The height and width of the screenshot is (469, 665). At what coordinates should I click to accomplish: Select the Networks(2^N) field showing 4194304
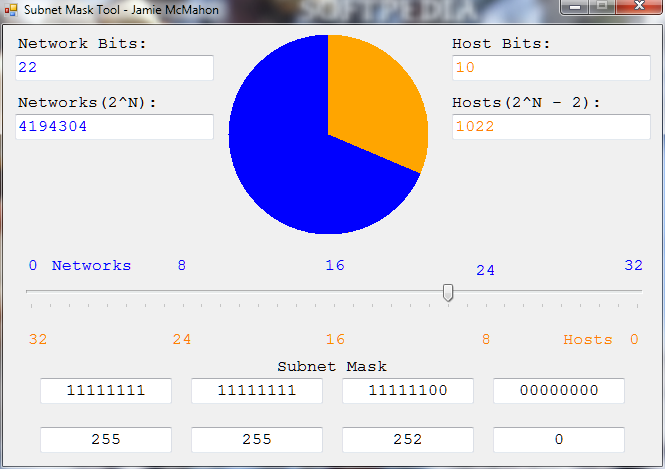tap(115, 127)
